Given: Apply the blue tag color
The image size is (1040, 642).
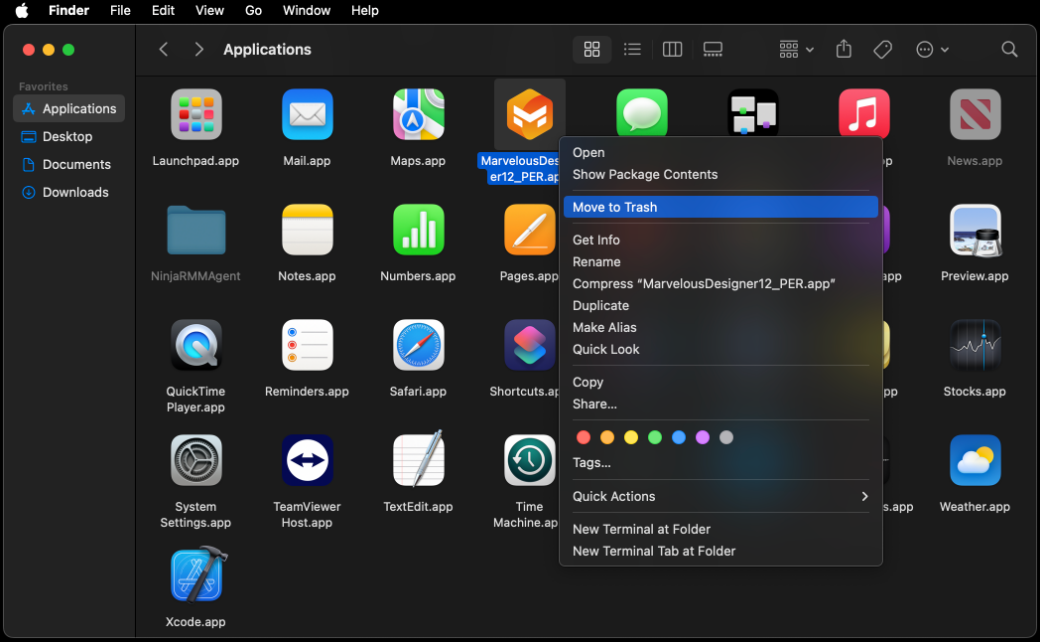Looking at the screenshot, I should [x=679, y=437].
